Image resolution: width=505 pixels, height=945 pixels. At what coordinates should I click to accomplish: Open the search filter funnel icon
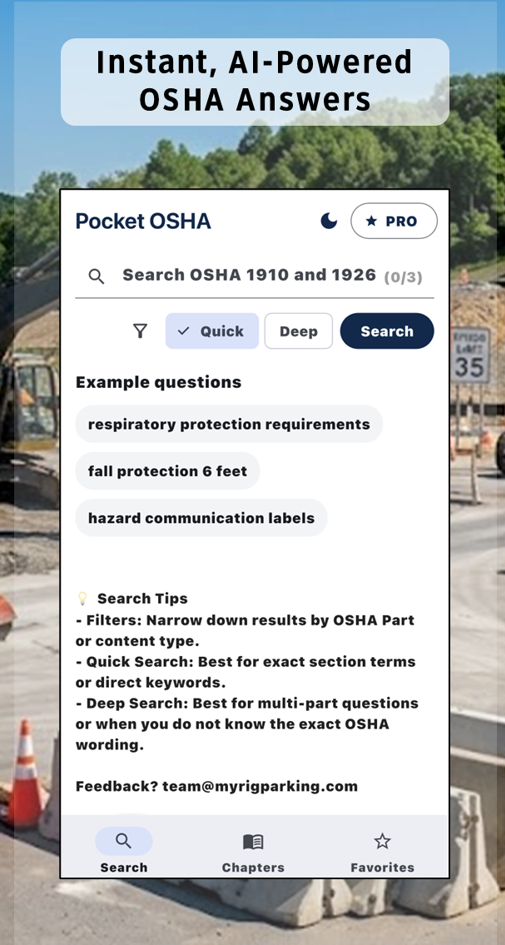coord(140,331)
